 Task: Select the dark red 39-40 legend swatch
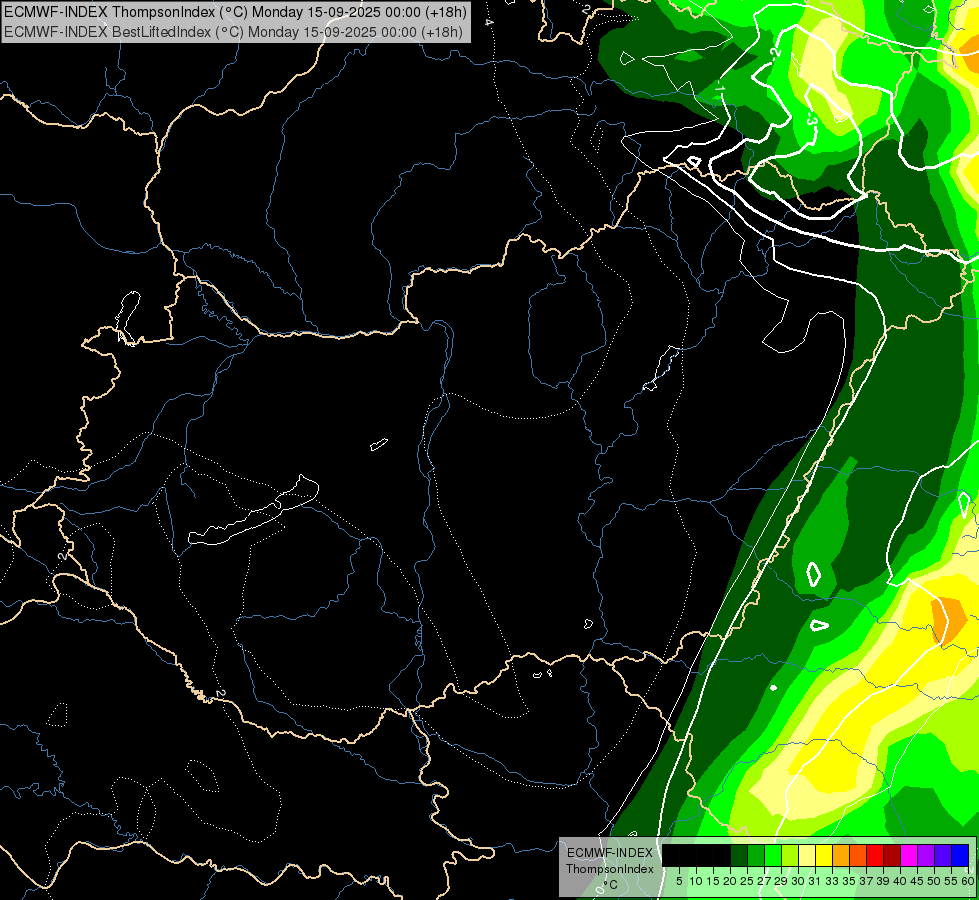pos(892,855)
